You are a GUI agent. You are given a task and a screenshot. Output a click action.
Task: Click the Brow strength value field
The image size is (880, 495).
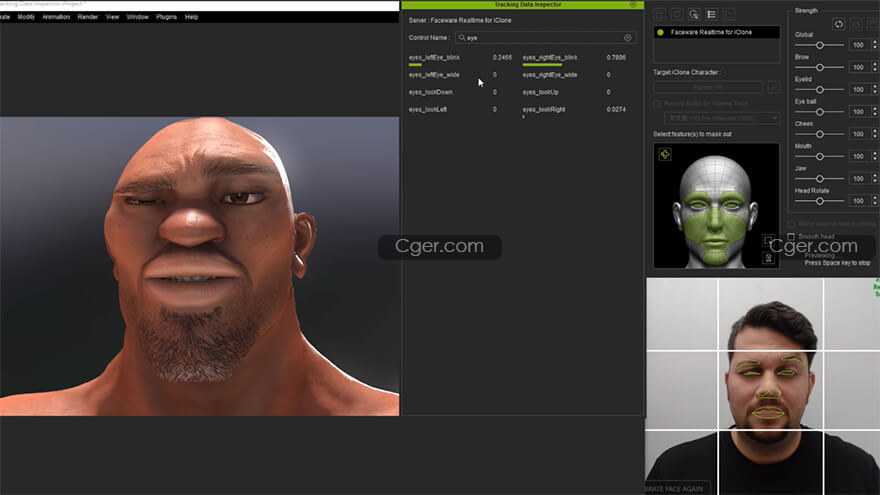click(x=858, y=67)
